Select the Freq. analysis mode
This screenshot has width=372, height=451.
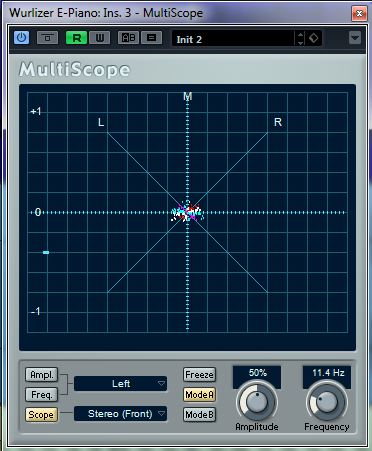(42, 395)
